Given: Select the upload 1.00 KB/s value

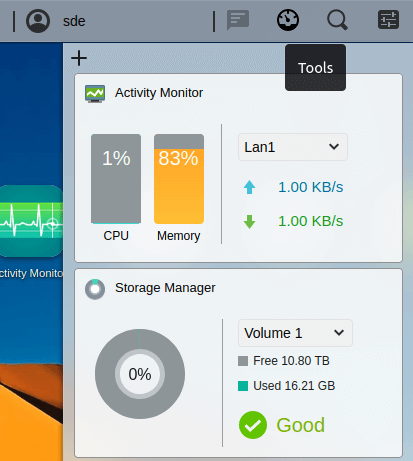Looking at the screenshot, I should (x=311, y=187).
